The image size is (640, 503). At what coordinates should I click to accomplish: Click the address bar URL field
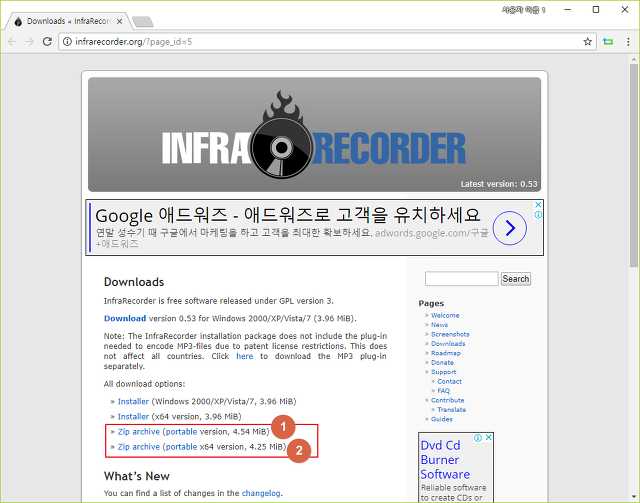(x=327, y=42)
